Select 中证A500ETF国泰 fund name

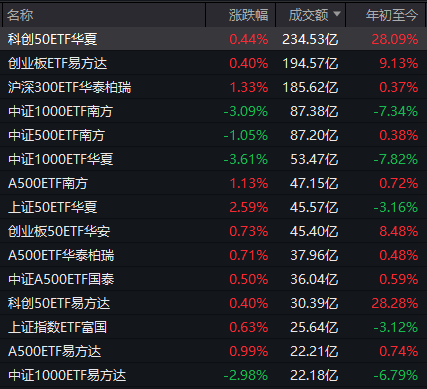[x=61, y=279]
